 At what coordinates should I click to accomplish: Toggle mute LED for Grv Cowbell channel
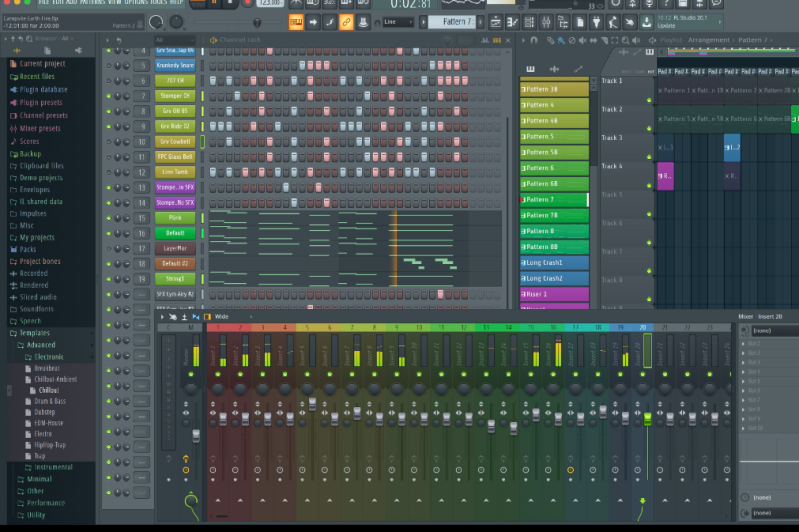coord(108,142)
